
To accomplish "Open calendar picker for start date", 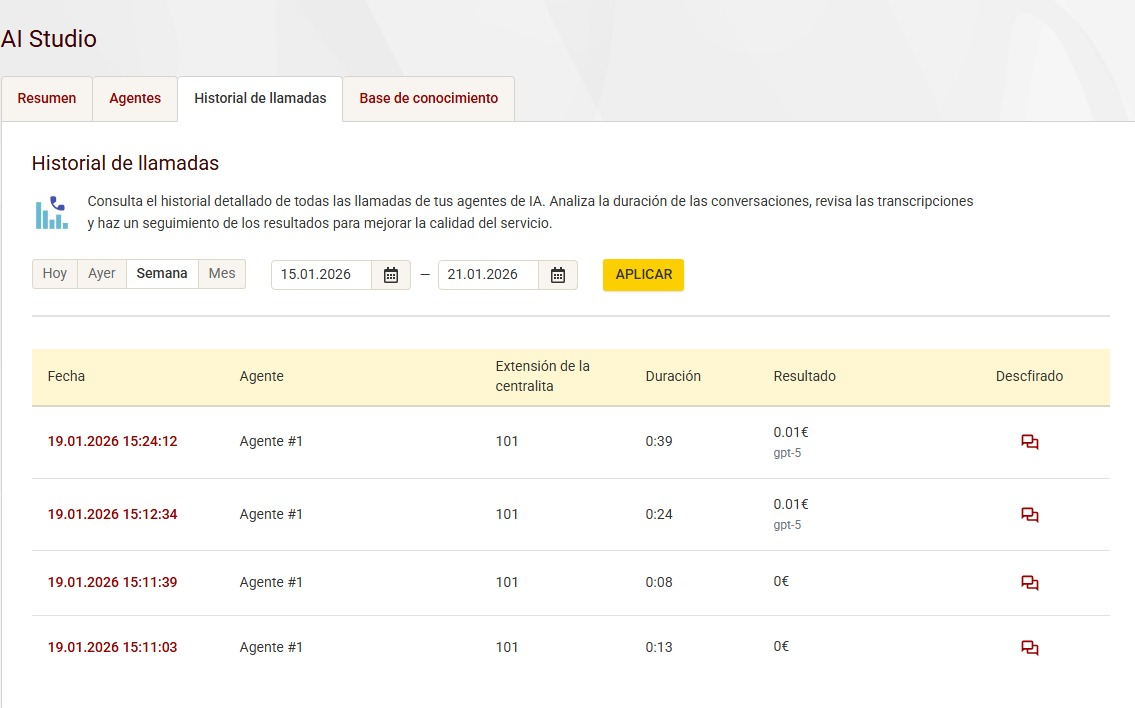I will point(391,275).
